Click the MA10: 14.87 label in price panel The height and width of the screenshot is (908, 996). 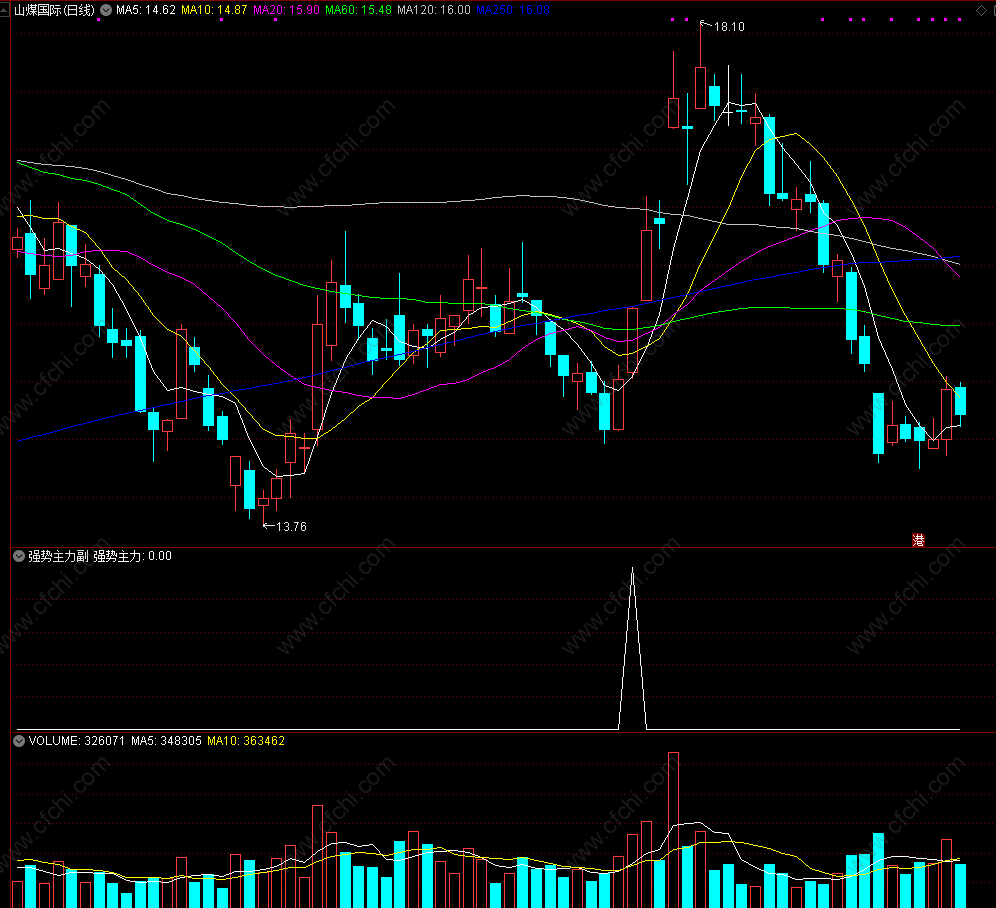[x=214, y=10]
